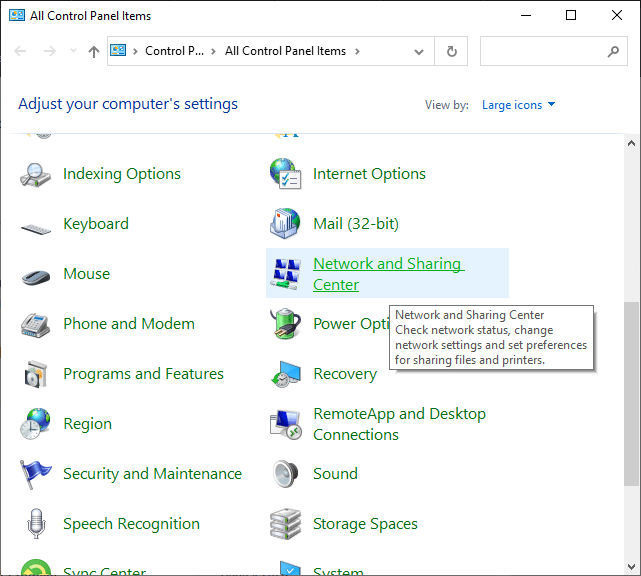Click the Phone and Modem icon
Viewport: 641px width, 576px height.
pyautogui.click(x=36, y=324)
